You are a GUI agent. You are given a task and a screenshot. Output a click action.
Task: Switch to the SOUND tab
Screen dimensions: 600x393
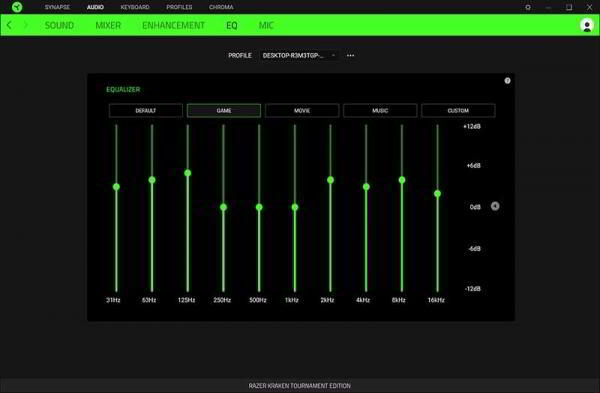(x=59, y=25)
